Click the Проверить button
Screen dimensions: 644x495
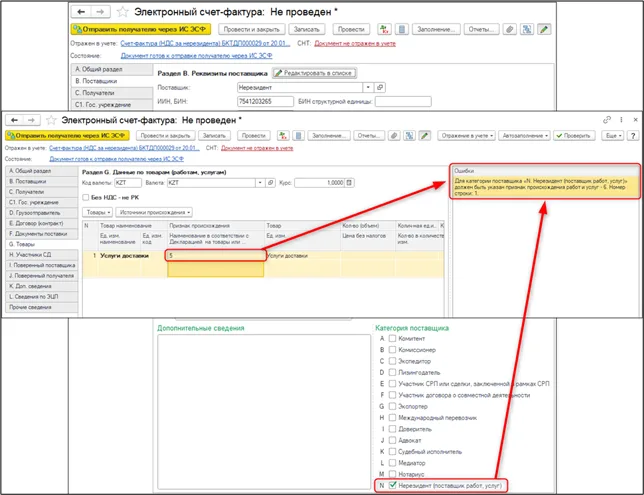[573, 136]
